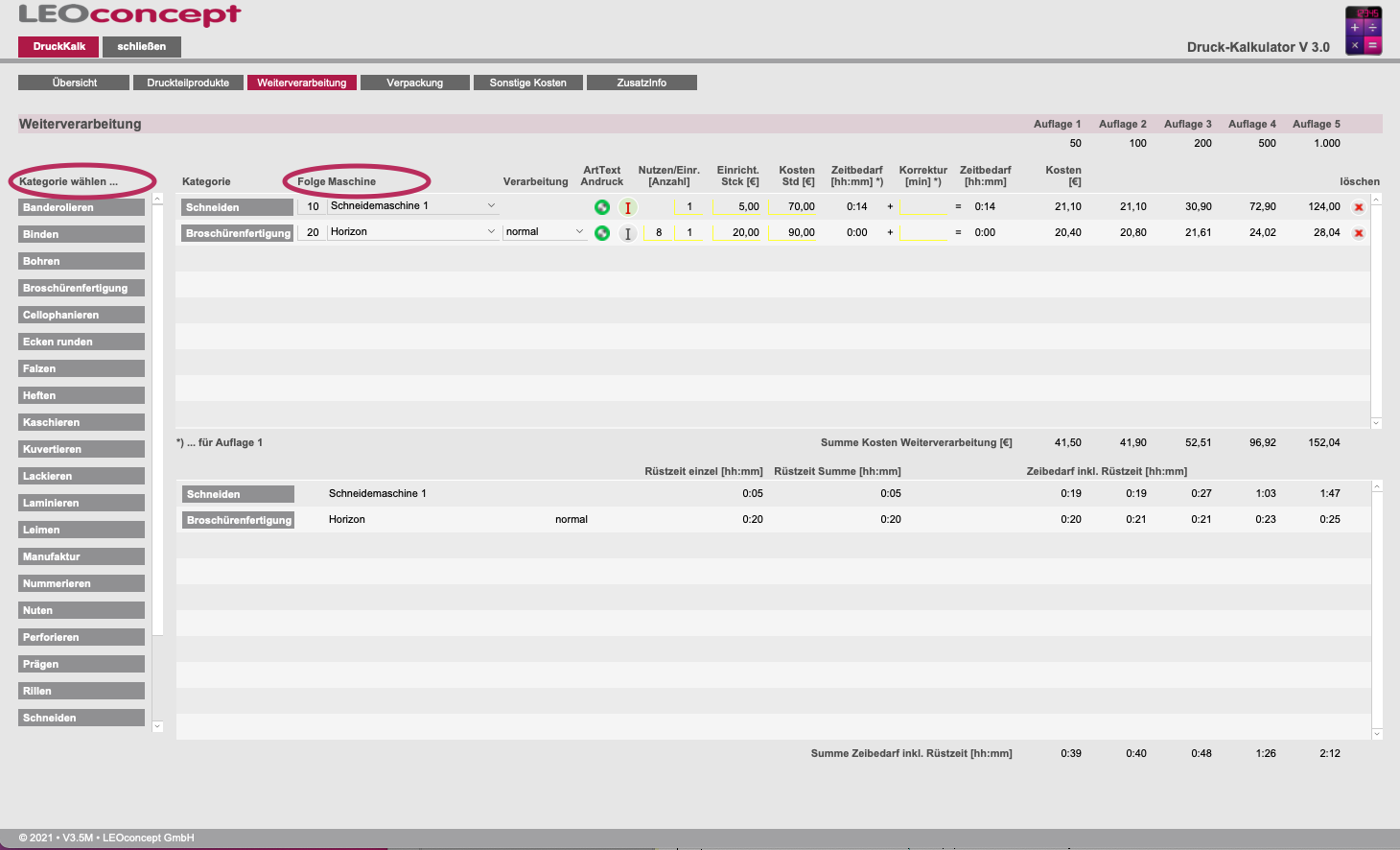Choose Rillen category
Screen dimensions: 1400x850
[82, 691]
